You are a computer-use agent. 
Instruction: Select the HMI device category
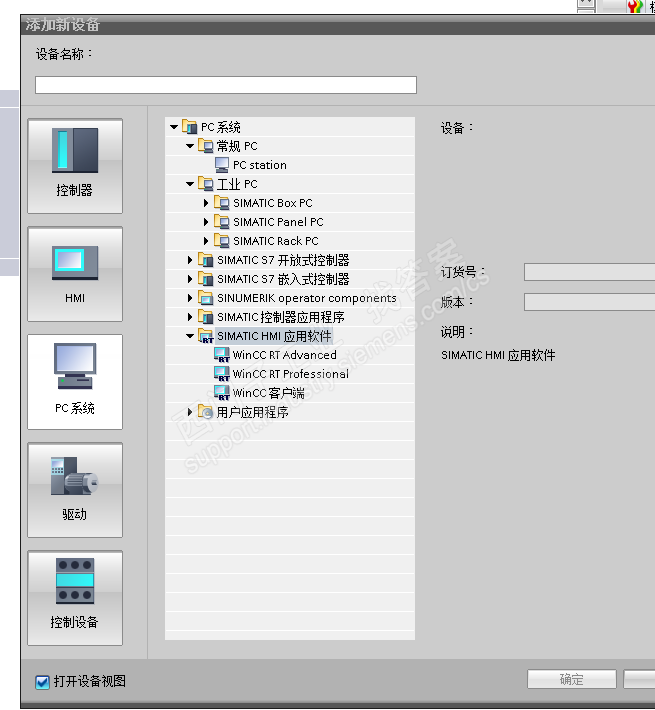(x=75, y=274)
